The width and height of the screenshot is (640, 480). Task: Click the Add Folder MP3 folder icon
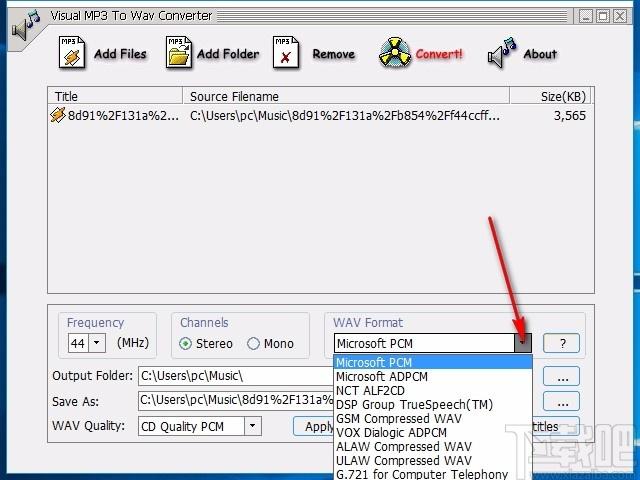tap(179, 52)
